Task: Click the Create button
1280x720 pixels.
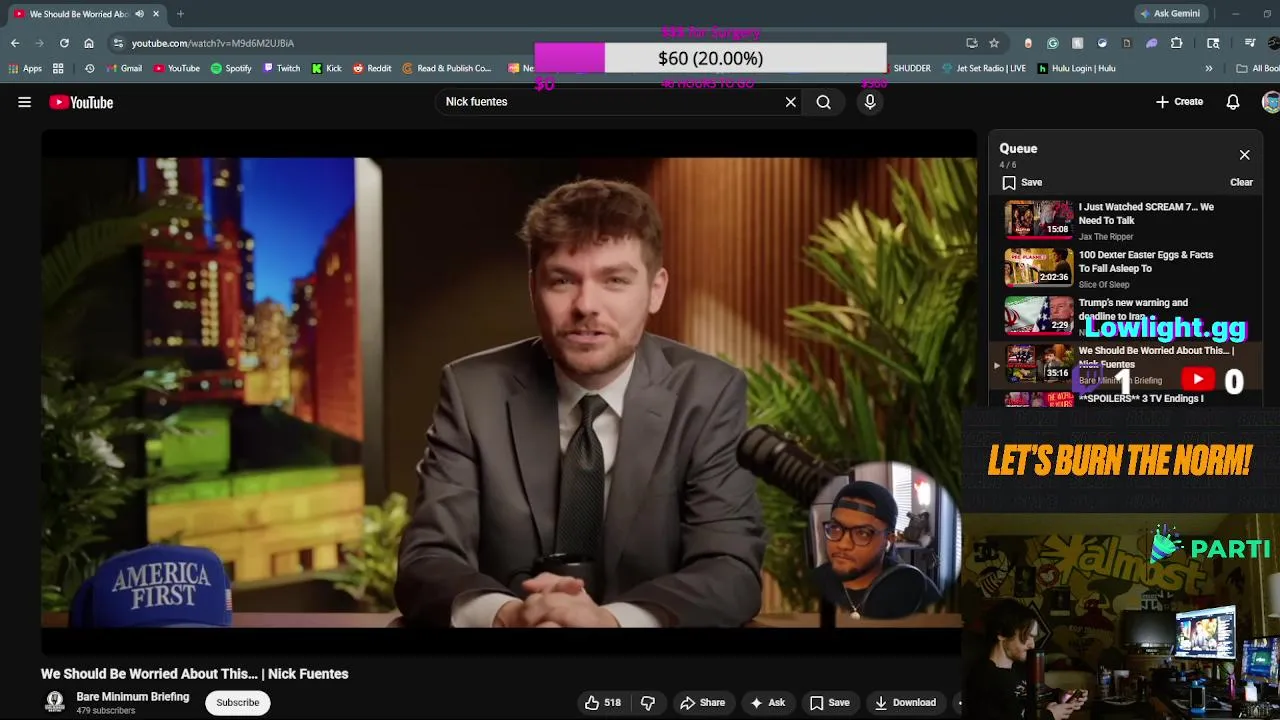Action: tap(1180, 102)
